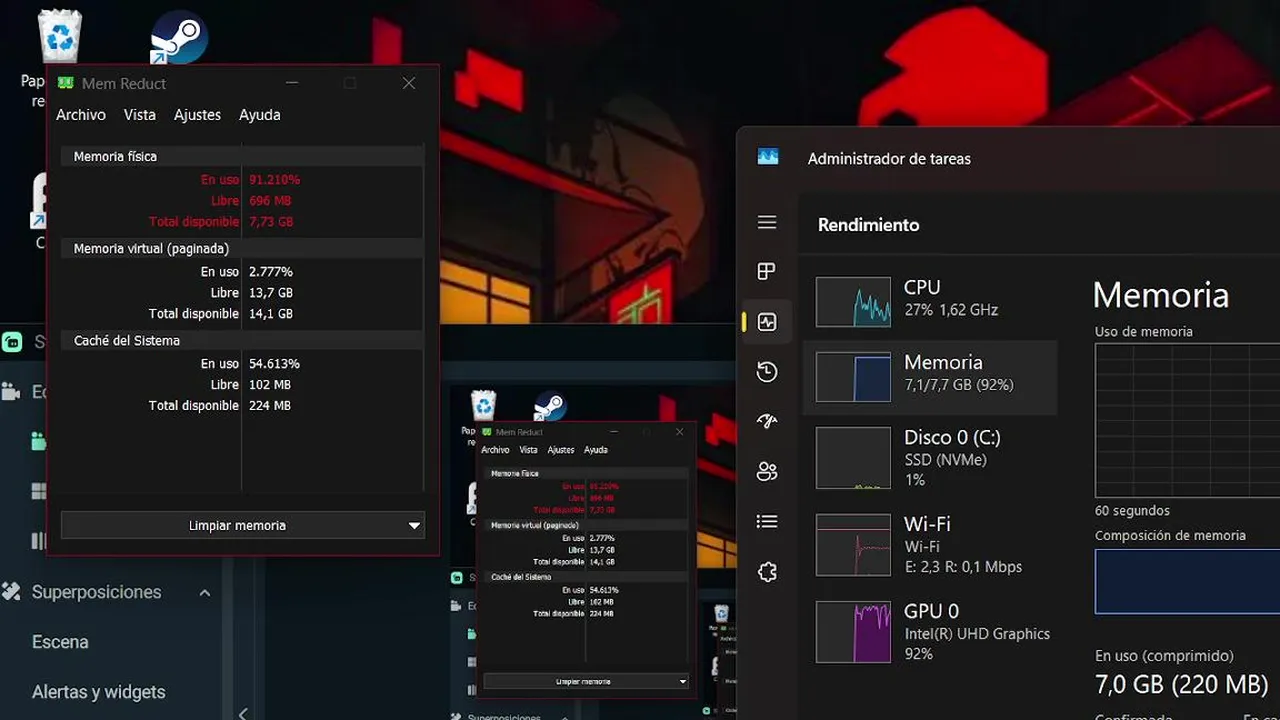The width and height of the screenshot is (1280, 720).
Task: Click the Memoria virtual (paginada) header
Action: (242, 248)
